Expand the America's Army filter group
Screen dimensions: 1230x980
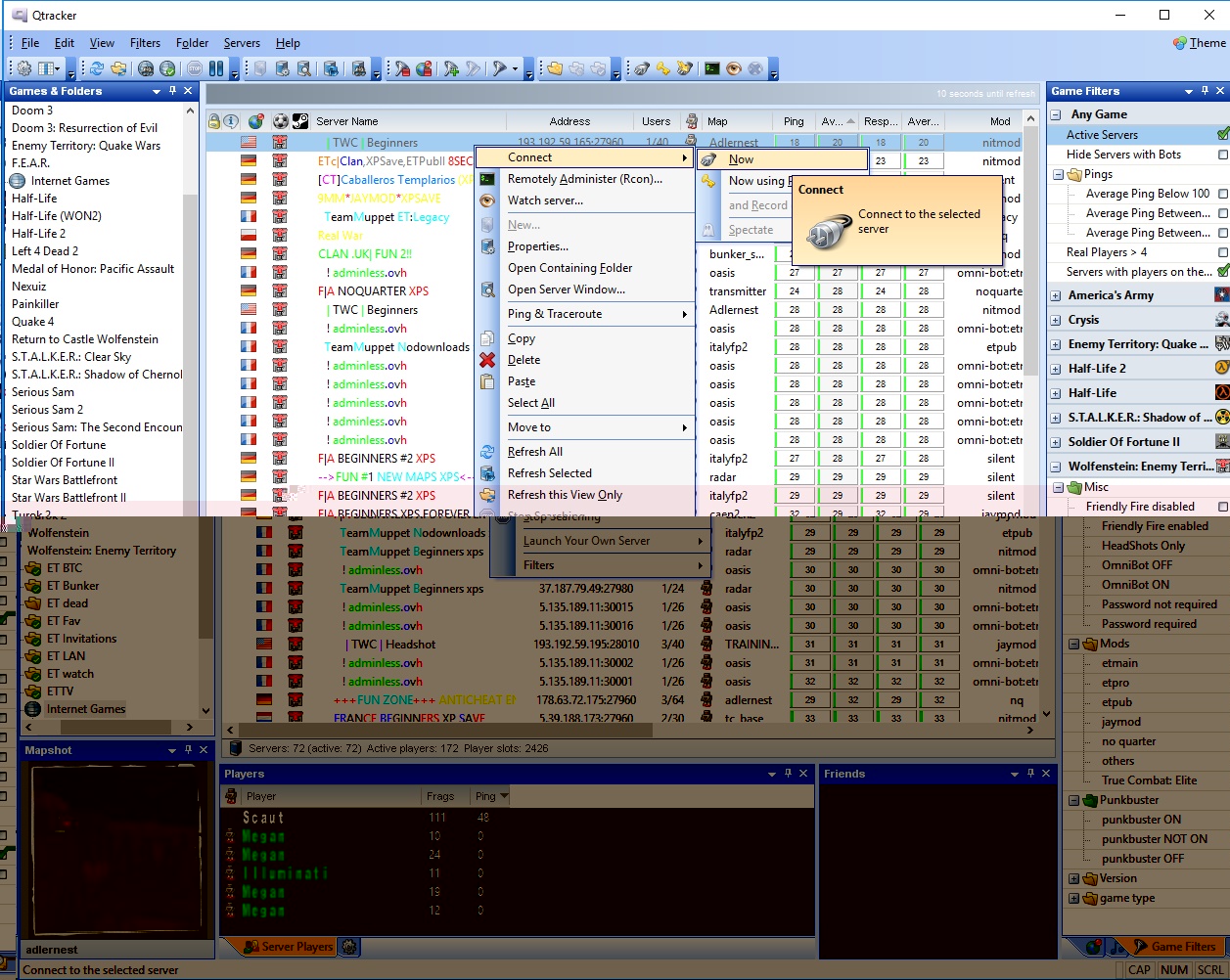(x=1056, y=295)
